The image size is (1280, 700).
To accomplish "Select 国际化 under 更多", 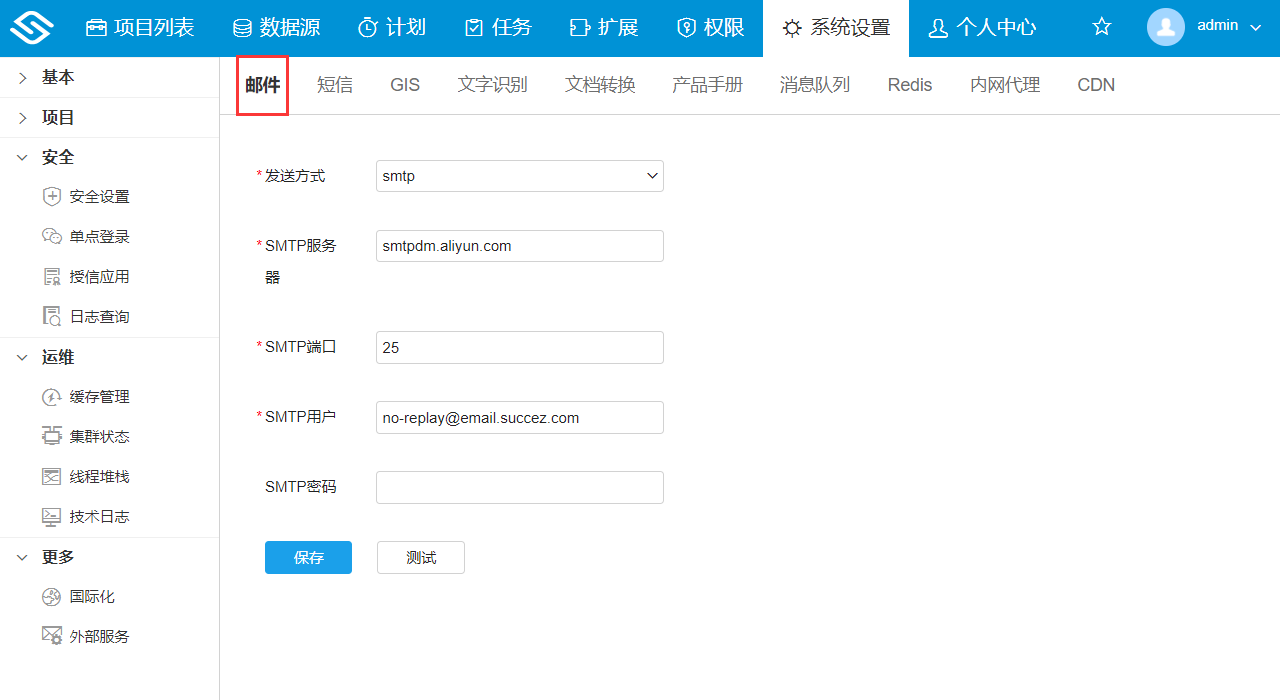I will tap(92, 597).
